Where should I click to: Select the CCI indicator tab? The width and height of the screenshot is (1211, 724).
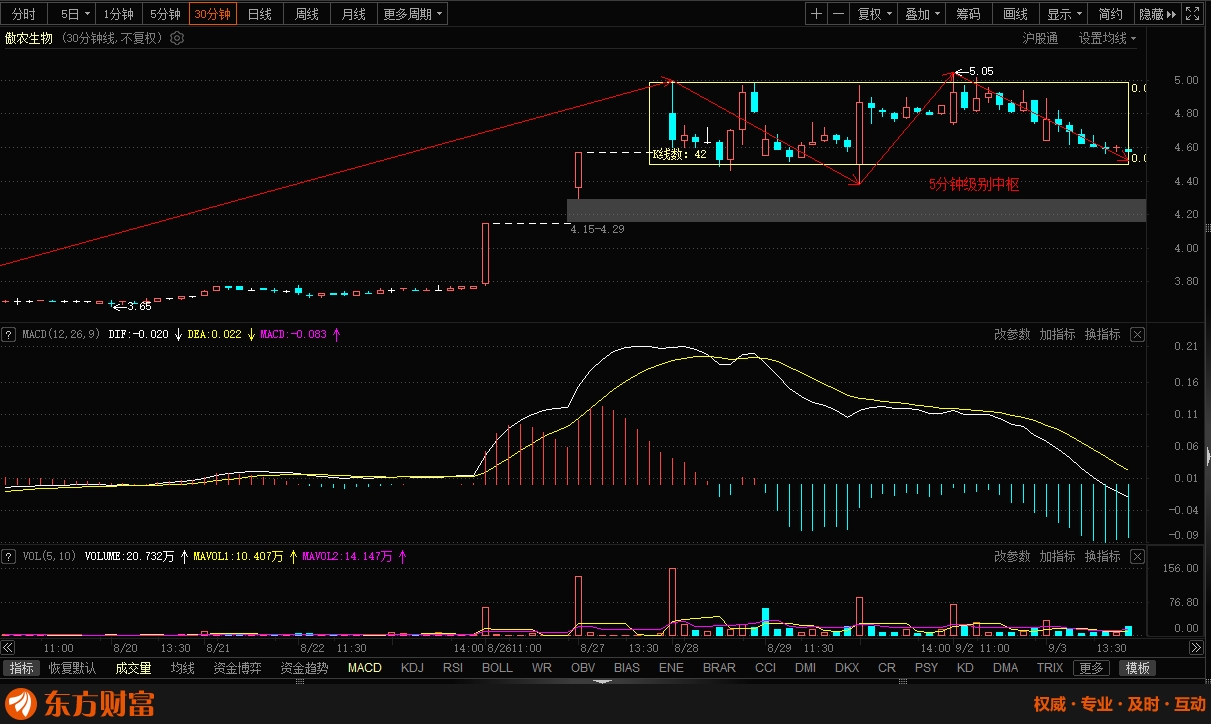[x=765, y=668]
